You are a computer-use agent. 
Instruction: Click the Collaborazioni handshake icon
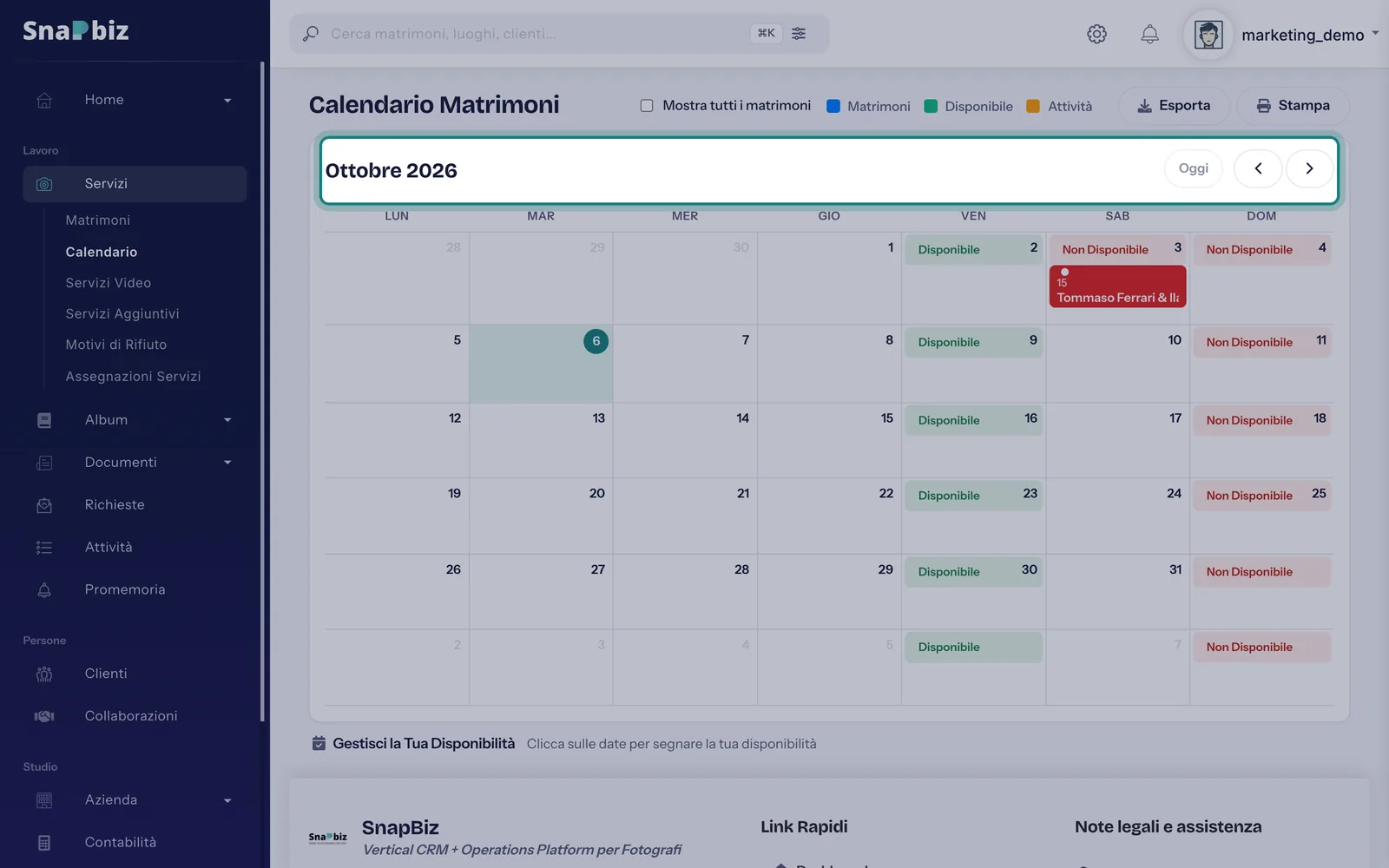[x=44, y=716]
